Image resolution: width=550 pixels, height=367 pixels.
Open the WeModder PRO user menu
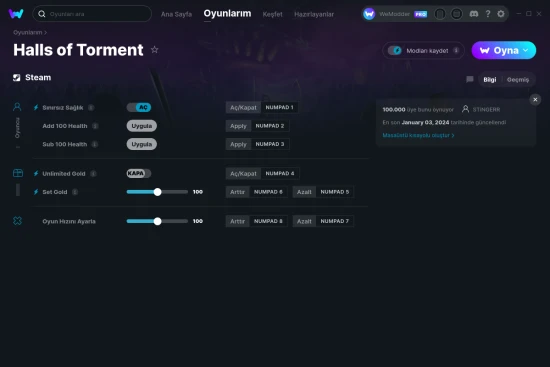395,14
